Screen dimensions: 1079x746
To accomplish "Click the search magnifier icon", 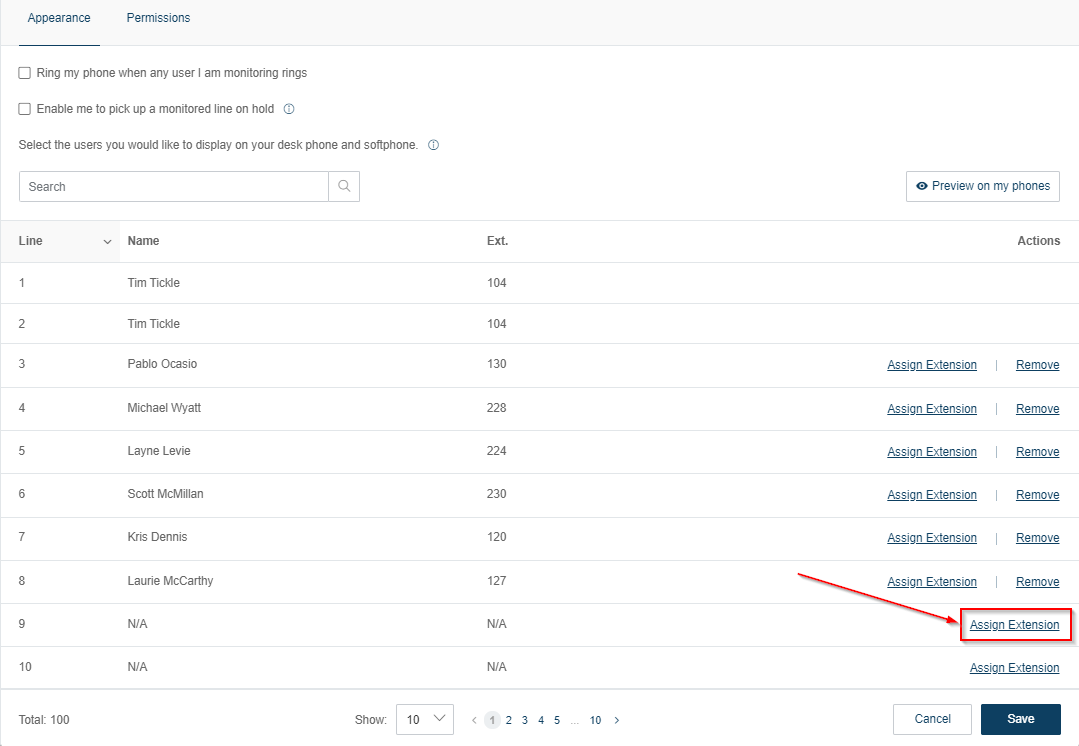I will coord(344,186).
